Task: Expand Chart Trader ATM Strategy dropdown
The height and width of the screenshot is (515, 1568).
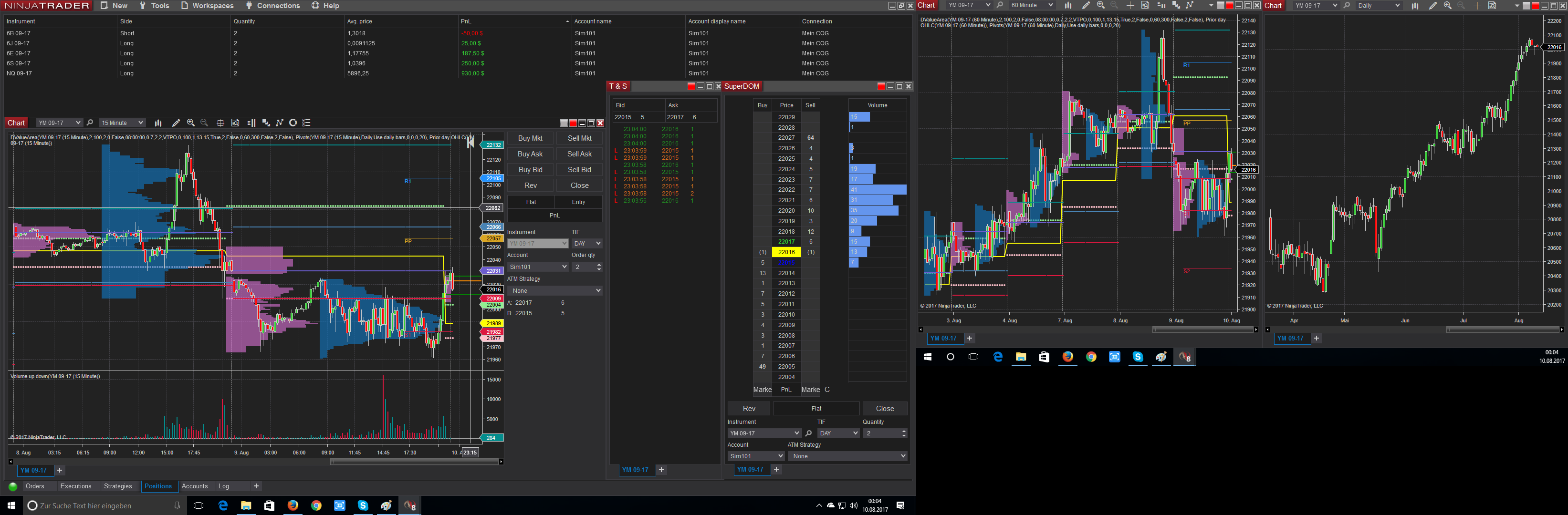Action: point(554,290)
